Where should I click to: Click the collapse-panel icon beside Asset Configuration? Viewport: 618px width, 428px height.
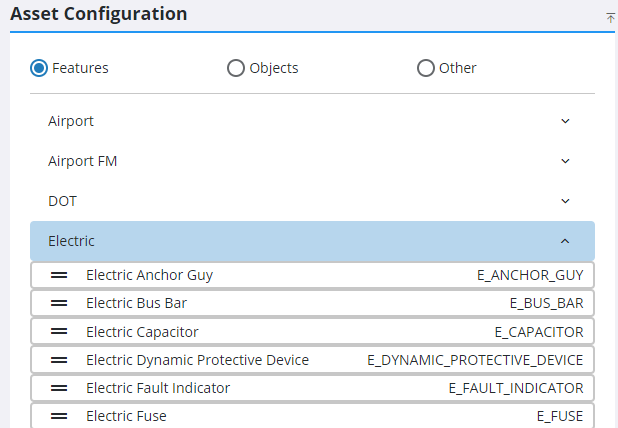point(610,18)
